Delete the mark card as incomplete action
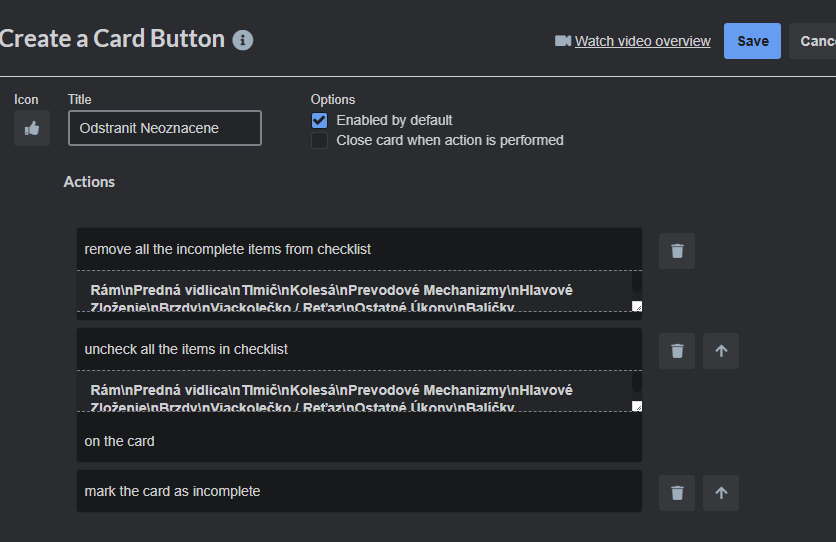The image size is (836, 542). coord(677,493)
